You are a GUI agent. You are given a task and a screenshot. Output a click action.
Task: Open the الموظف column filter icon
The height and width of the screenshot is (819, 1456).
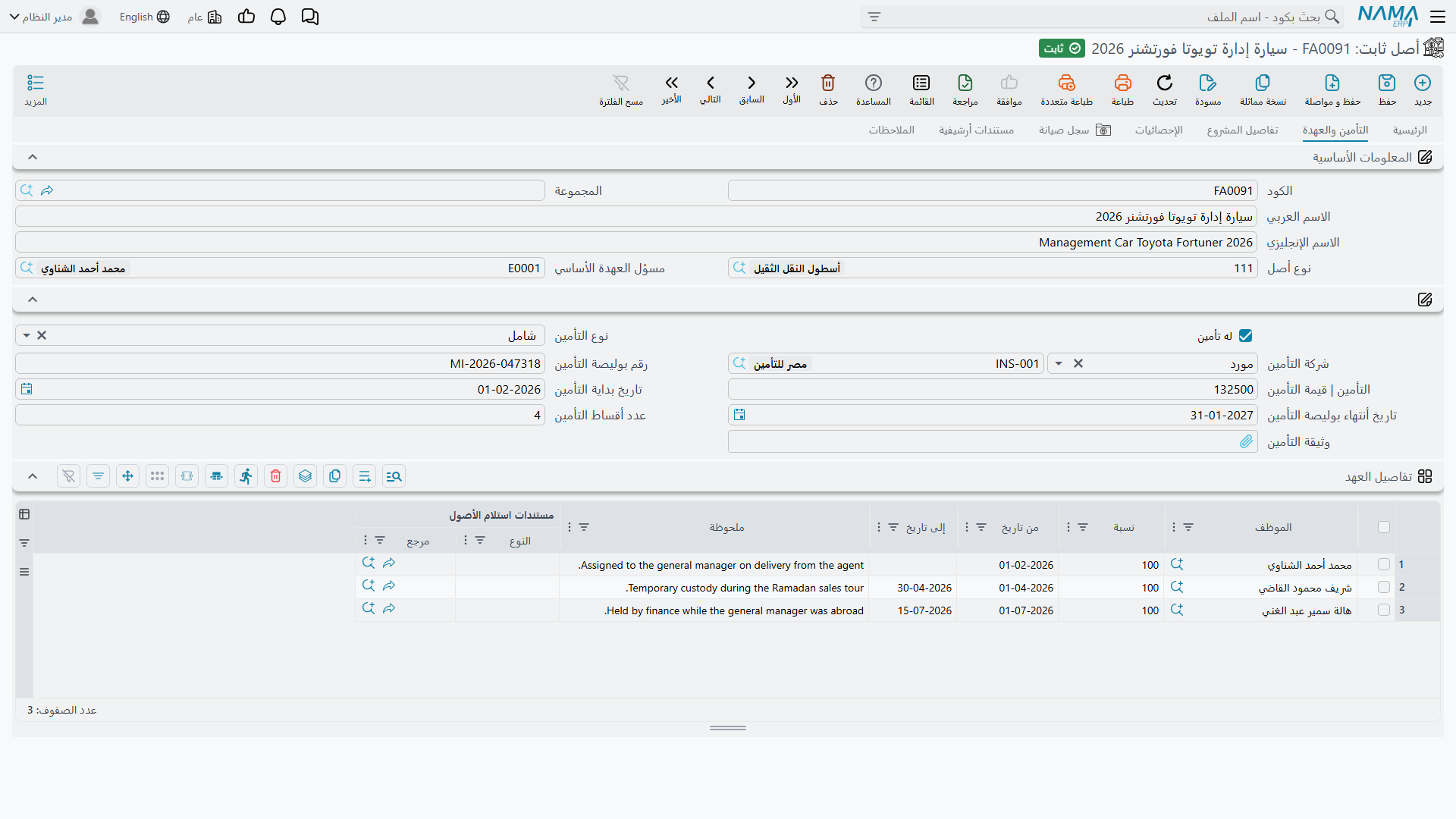point(1188,527)
